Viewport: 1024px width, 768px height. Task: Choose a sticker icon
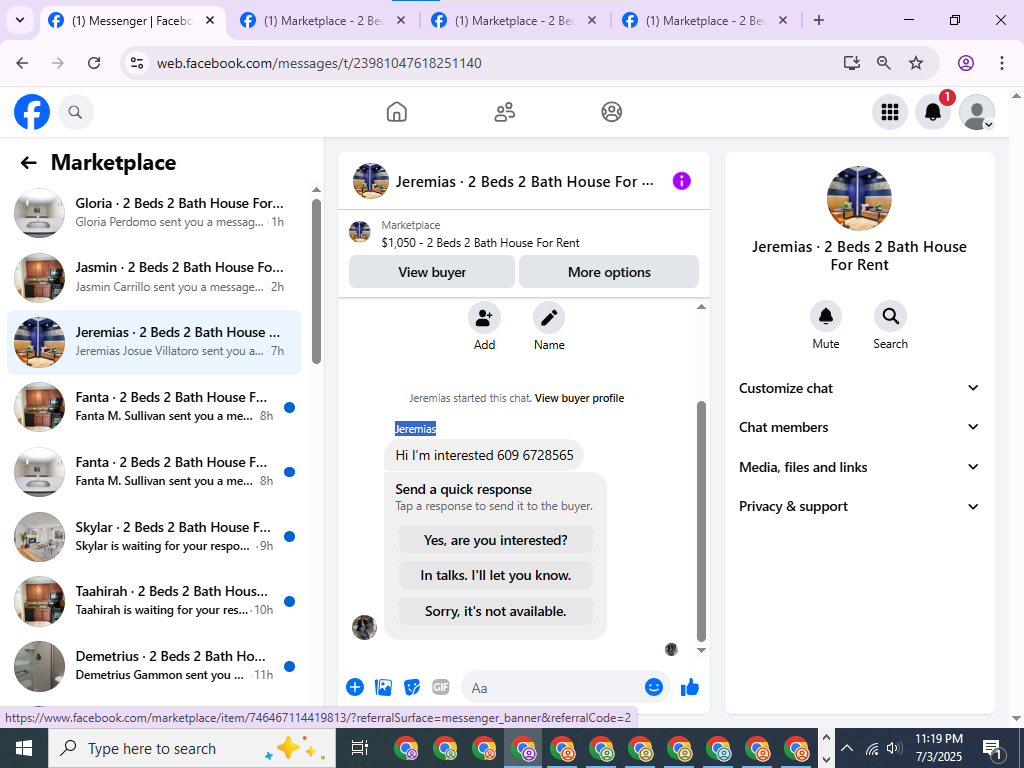point(412,687)
